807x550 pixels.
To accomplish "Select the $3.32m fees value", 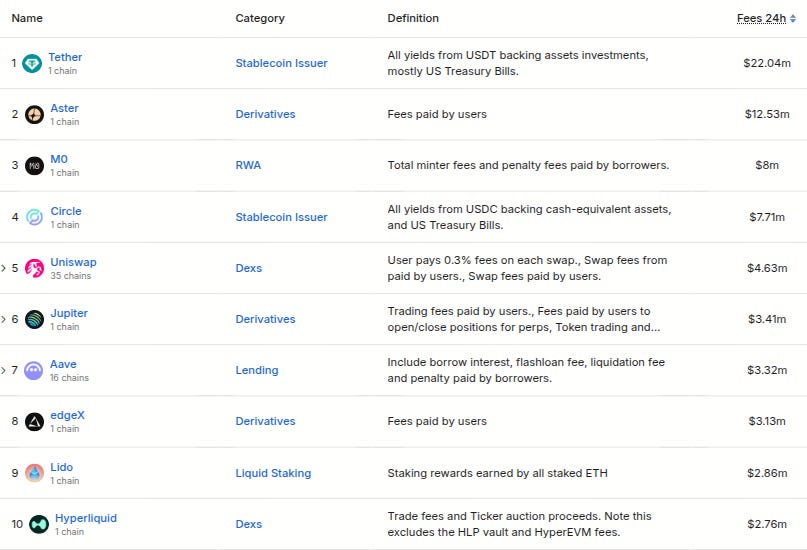I will pos(767,370).
